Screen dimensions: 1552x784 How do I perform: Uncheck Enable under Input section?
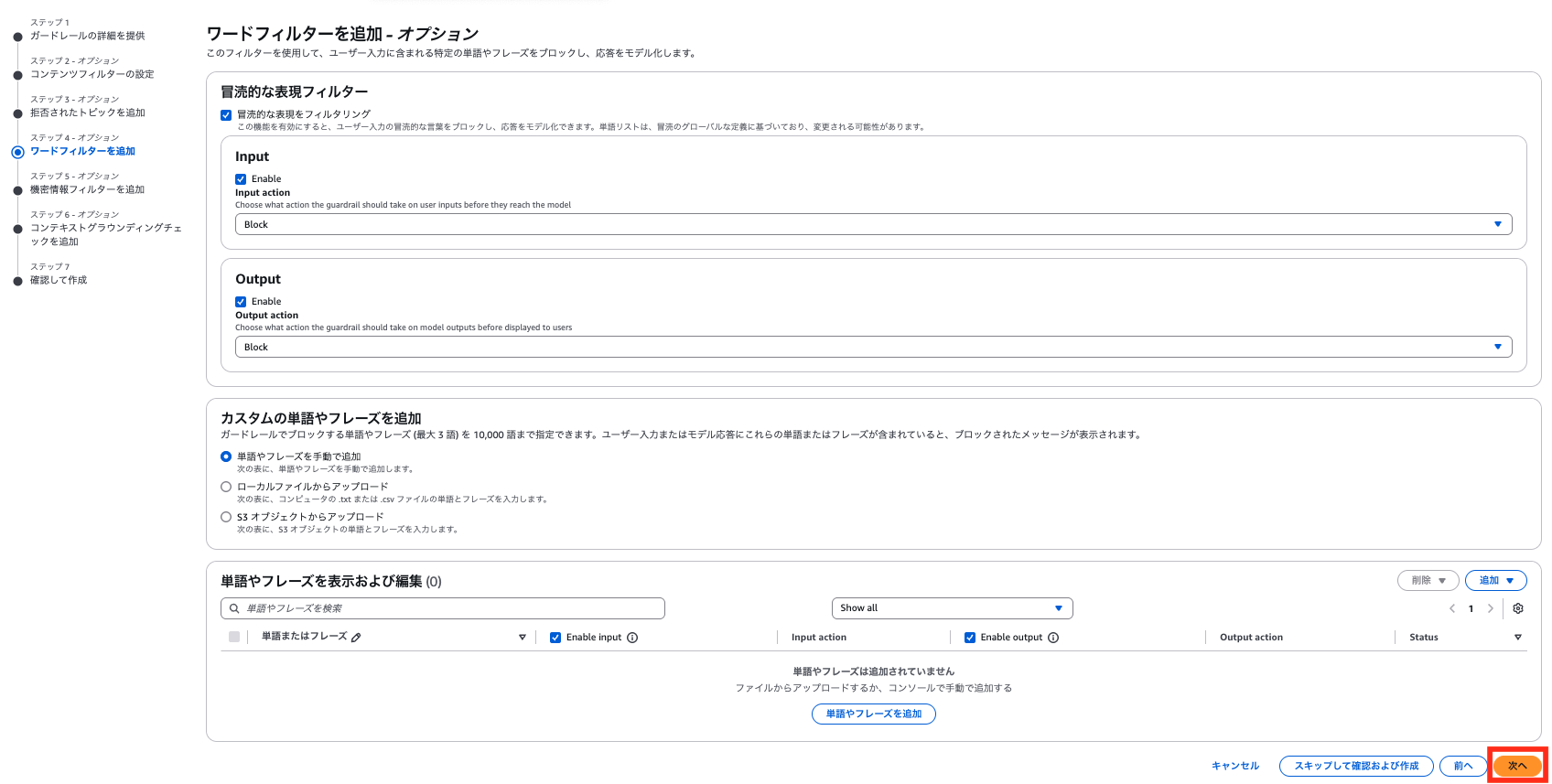[x=241, y=179]
